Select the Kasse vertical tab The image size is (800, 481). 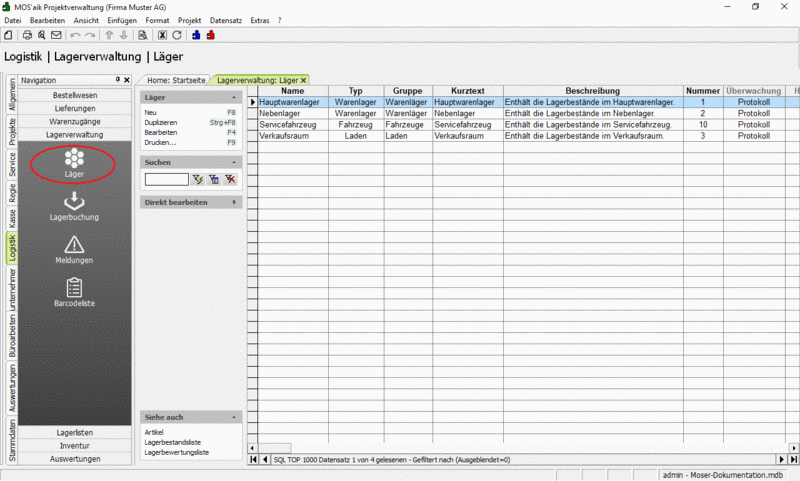pyautogui.click(x=12, y=218)
